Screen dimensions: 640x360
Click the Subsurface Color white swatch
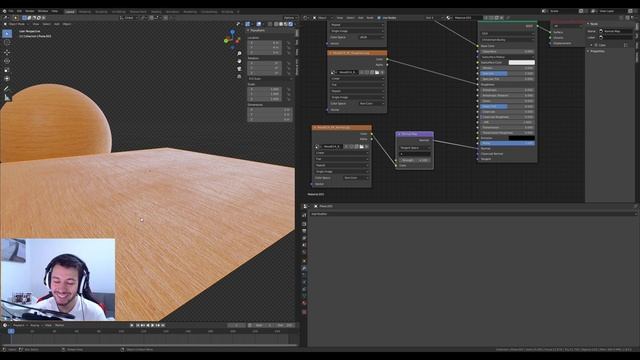tap(521, 62)
